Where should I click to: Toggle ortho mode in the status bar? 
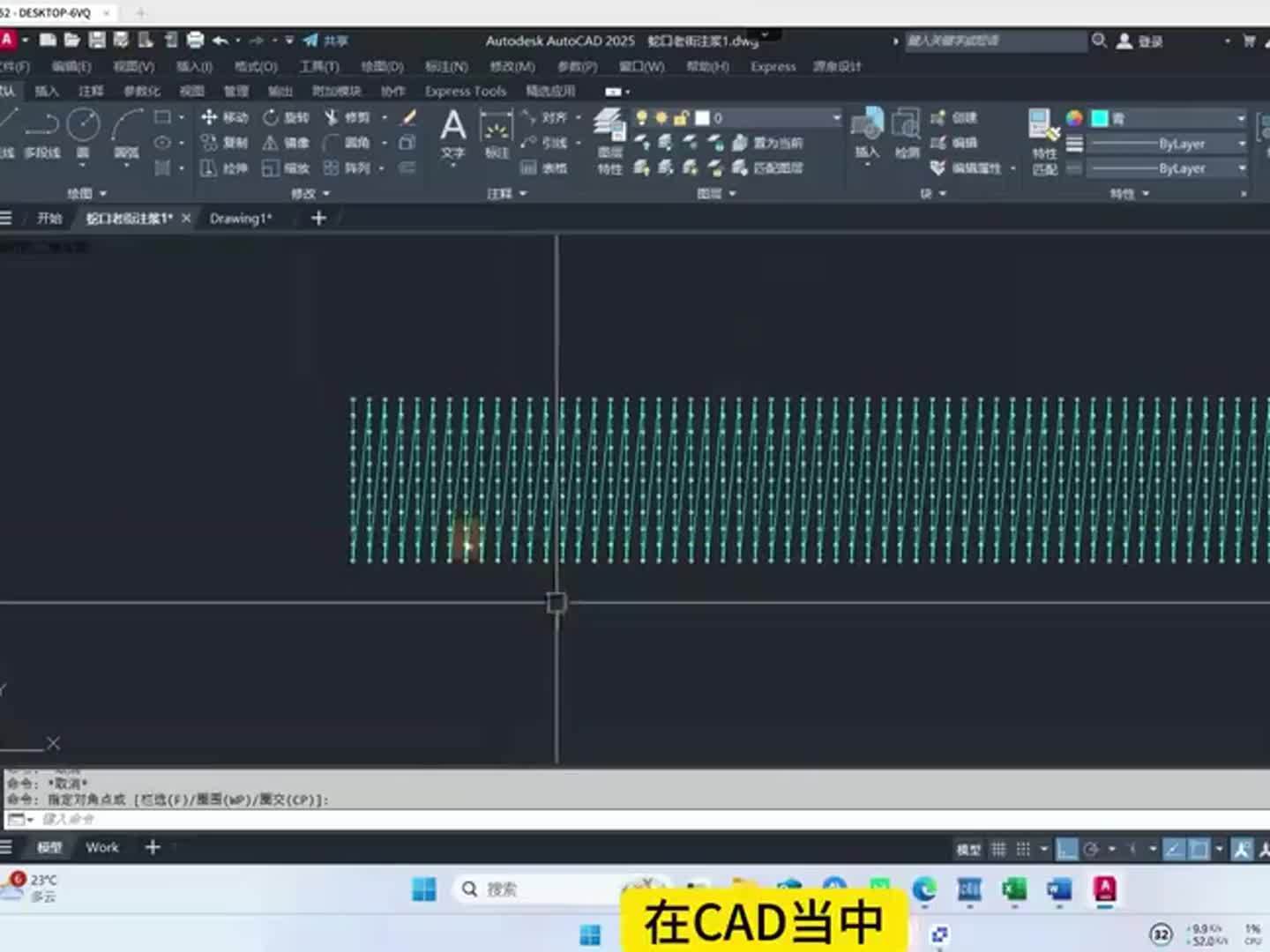(x=1067, y=847)
